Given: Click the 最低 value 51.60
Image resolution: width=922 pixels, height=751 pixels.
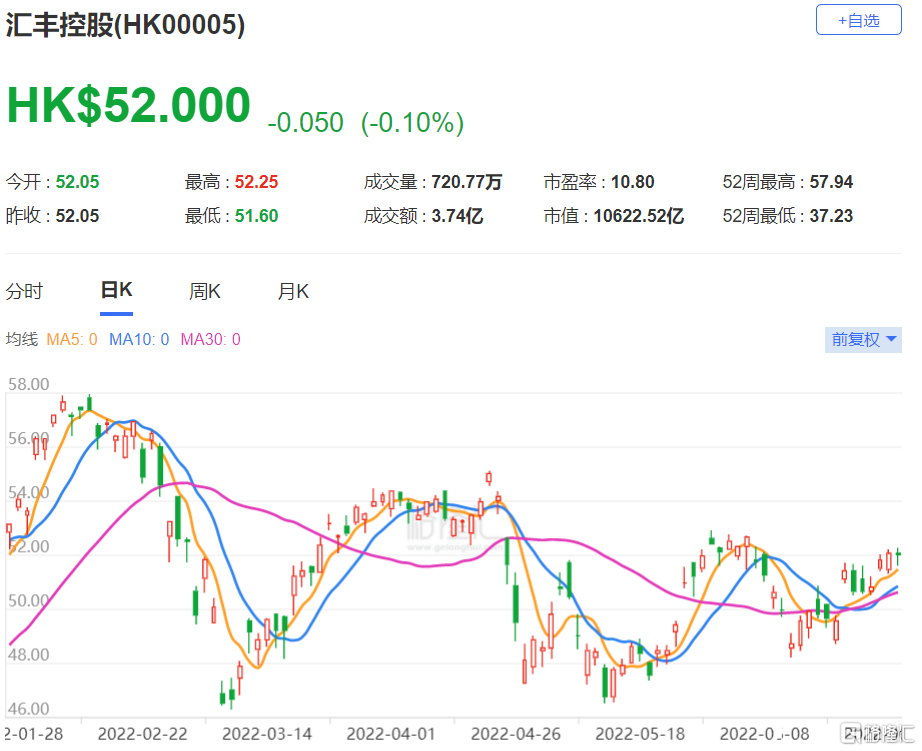Looking at the screenshot, I should tap(256, 216).
